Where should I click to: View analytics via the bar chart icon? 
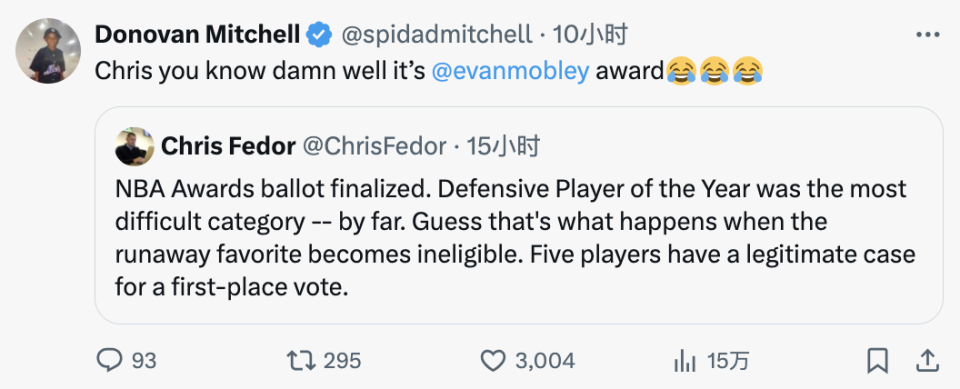click(684, 361)
